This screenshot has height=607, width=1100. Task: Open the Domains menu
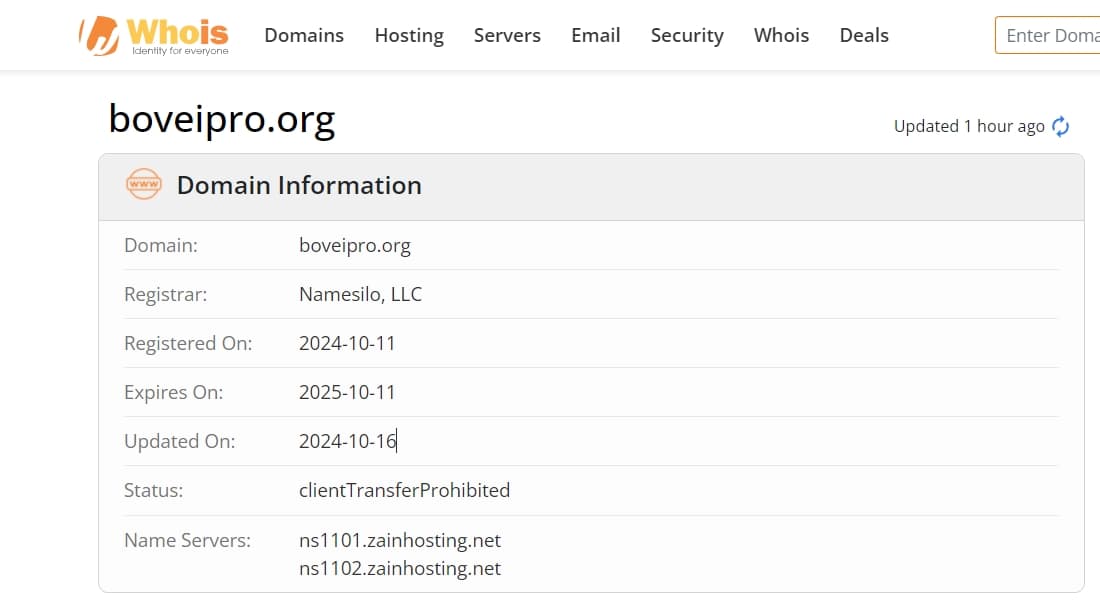coord(304,35)
